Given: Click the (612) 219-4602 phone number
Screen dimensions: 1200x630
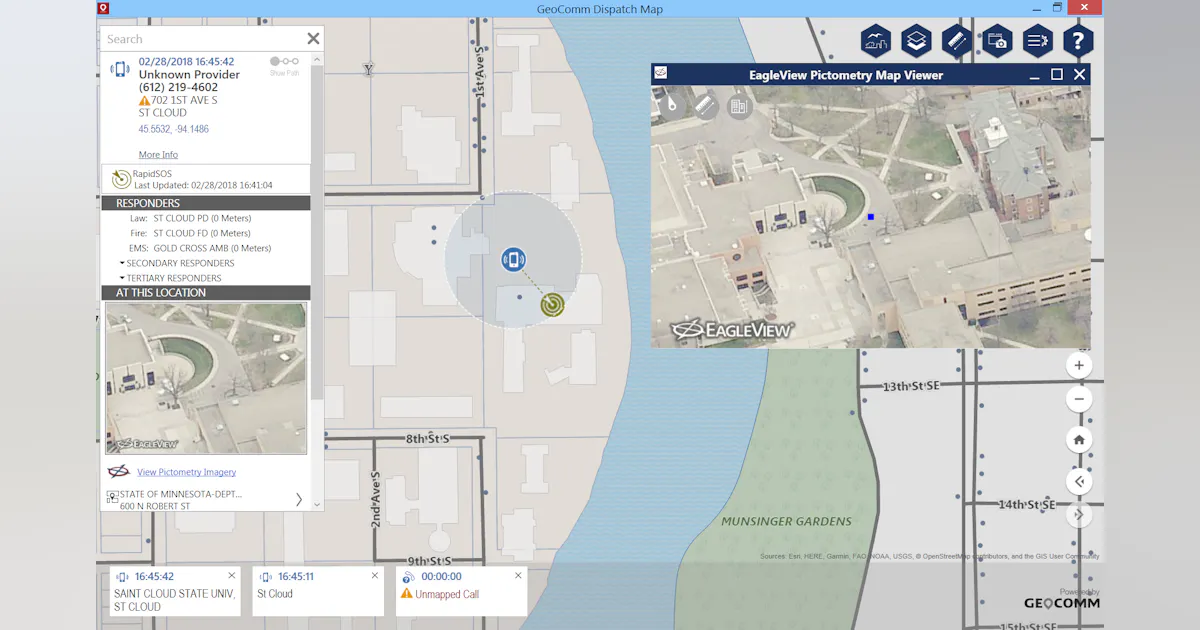Looking at the screenshot, I should pyautogui.click(x=178, y=88).
